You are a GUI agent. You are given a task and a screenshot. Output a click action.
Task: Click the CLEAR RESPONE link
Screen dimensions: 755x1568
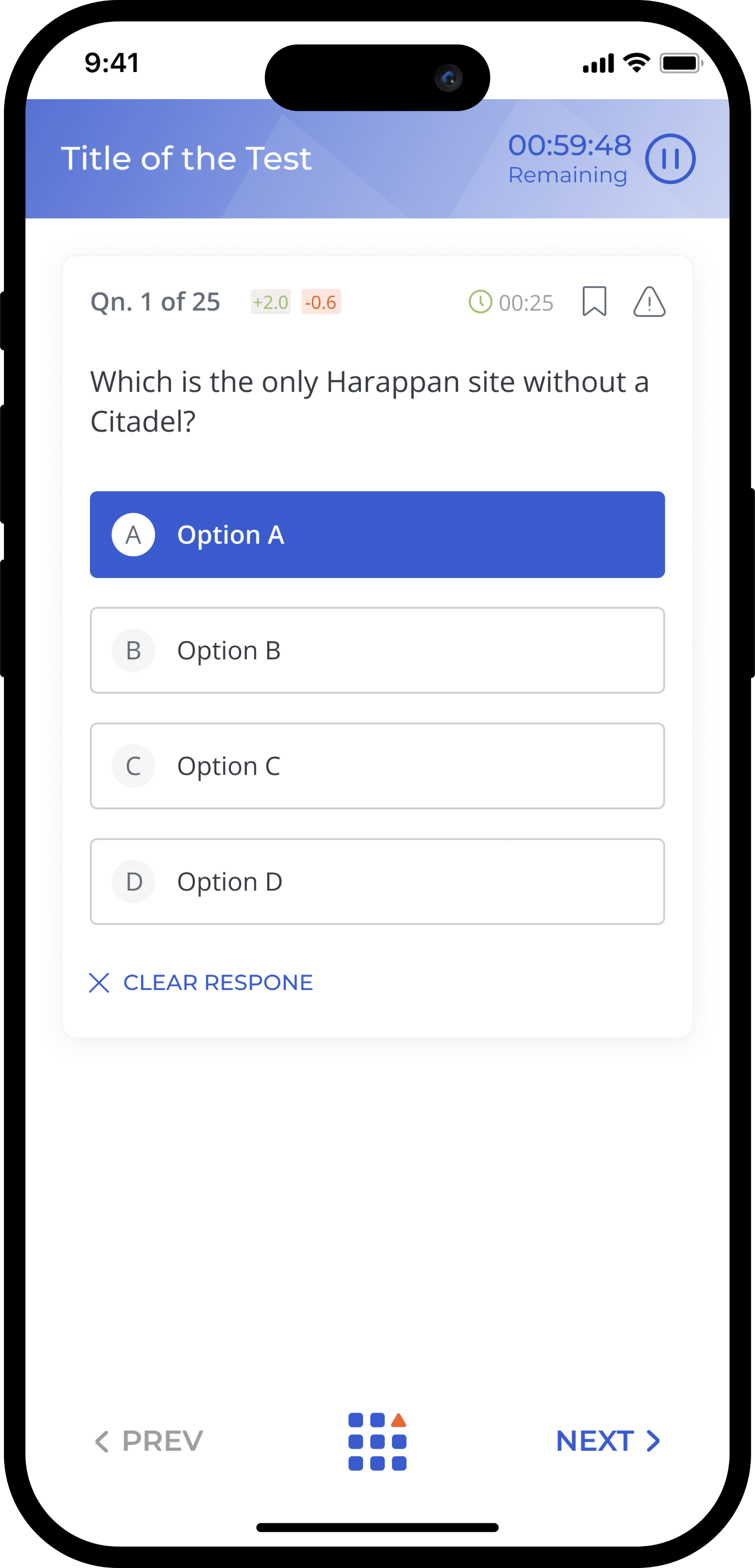218,982
